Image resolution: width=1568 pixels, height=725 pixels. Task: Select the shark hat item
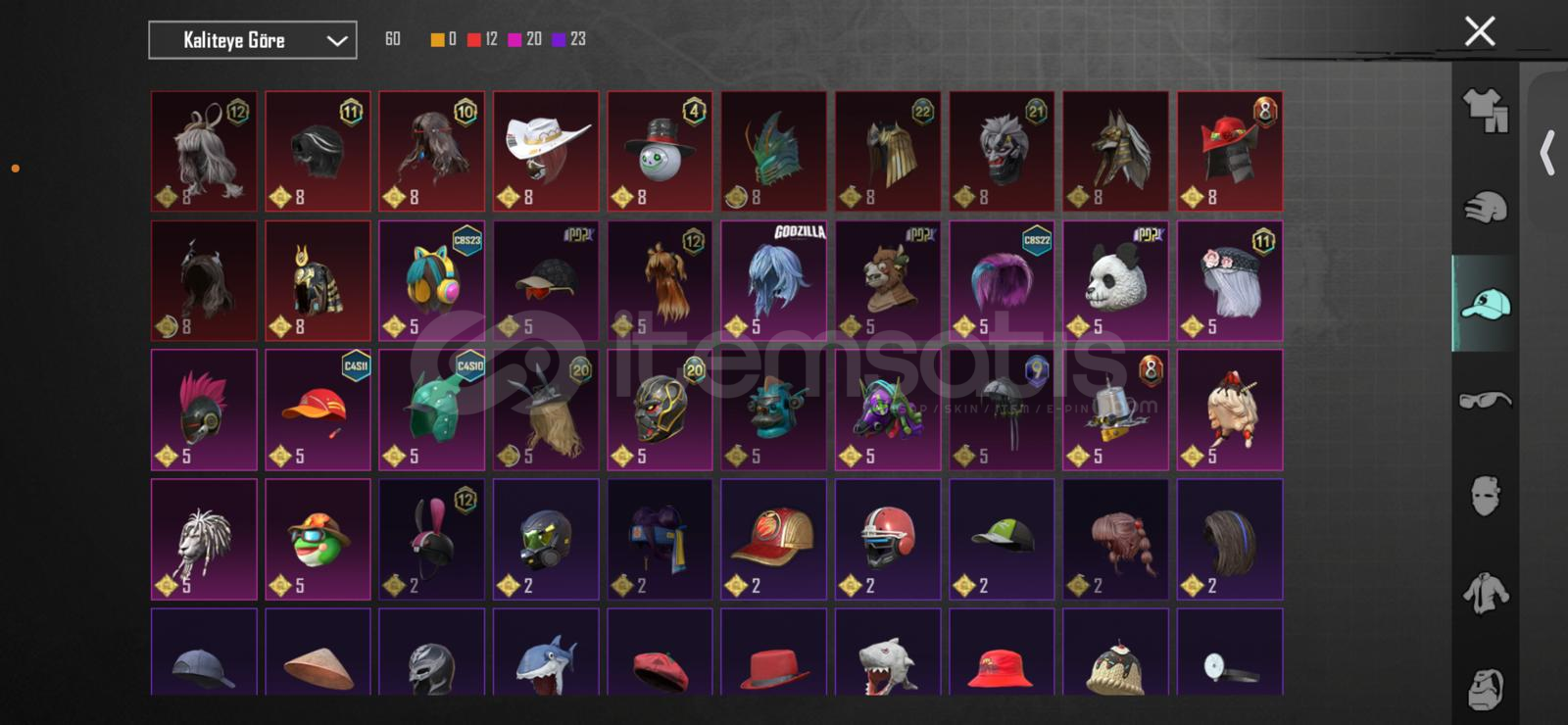point(546,652)
